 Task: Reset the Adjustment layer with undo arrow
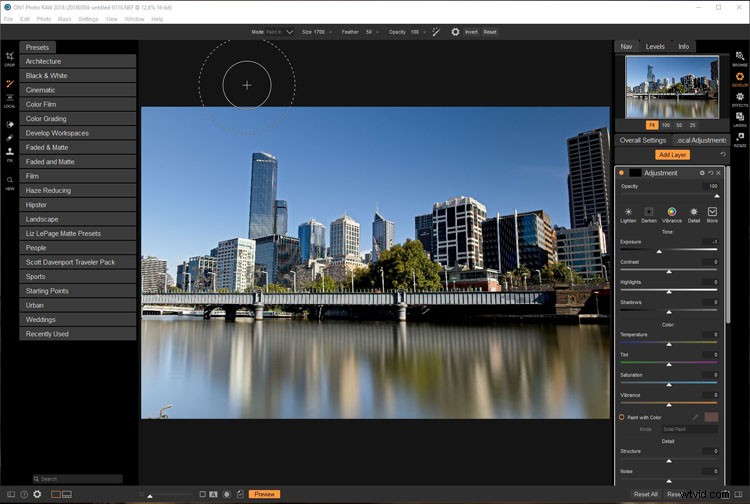point(710,173)
